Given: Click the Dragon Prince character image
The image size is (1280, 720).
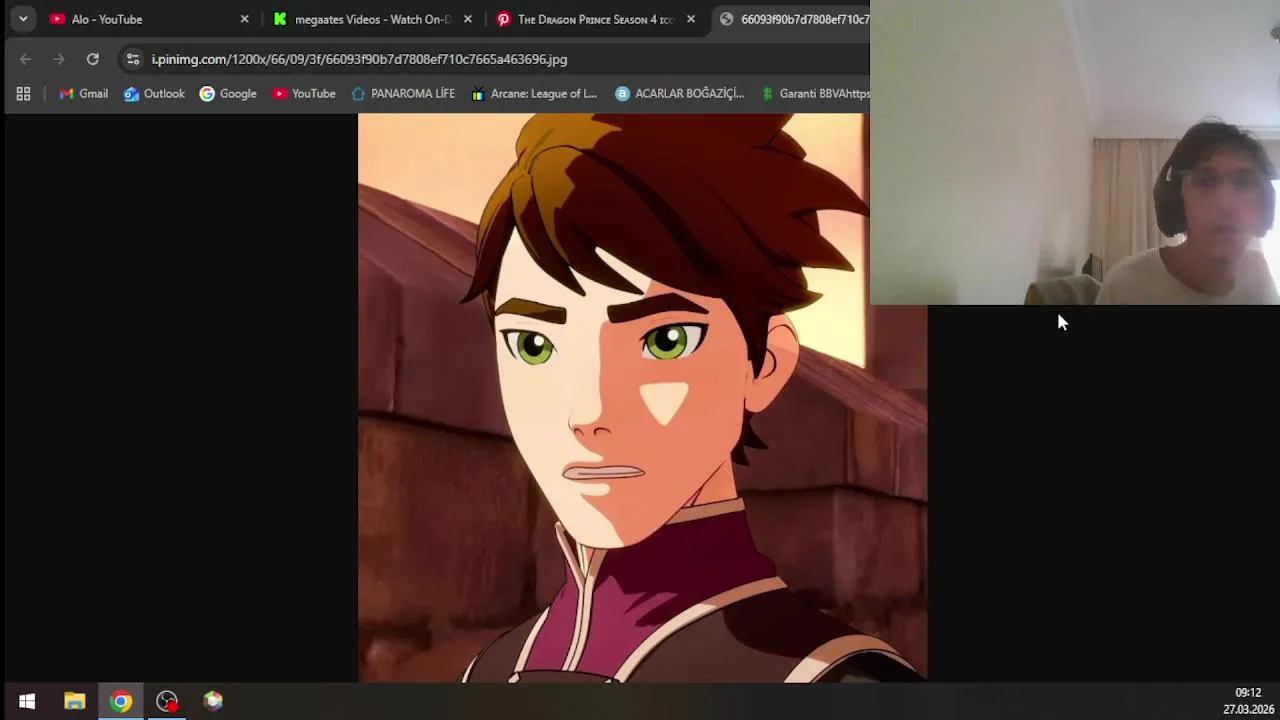Looking at the screenshot, I should [642, 397].
